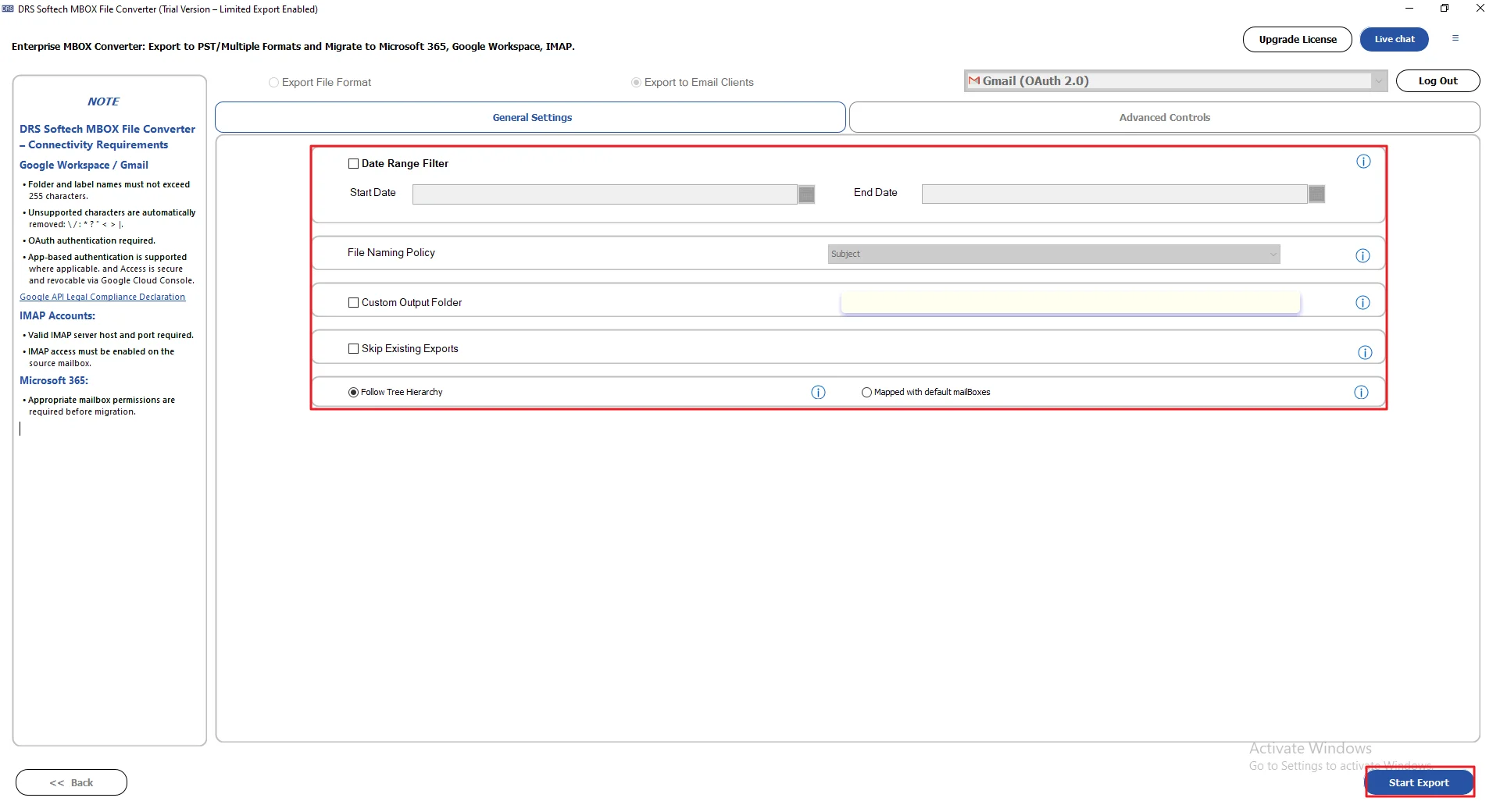Click info icon for Skip Existing Exports
Viewport: 1500px width, 812px height.
click(x=1365, y=353)
